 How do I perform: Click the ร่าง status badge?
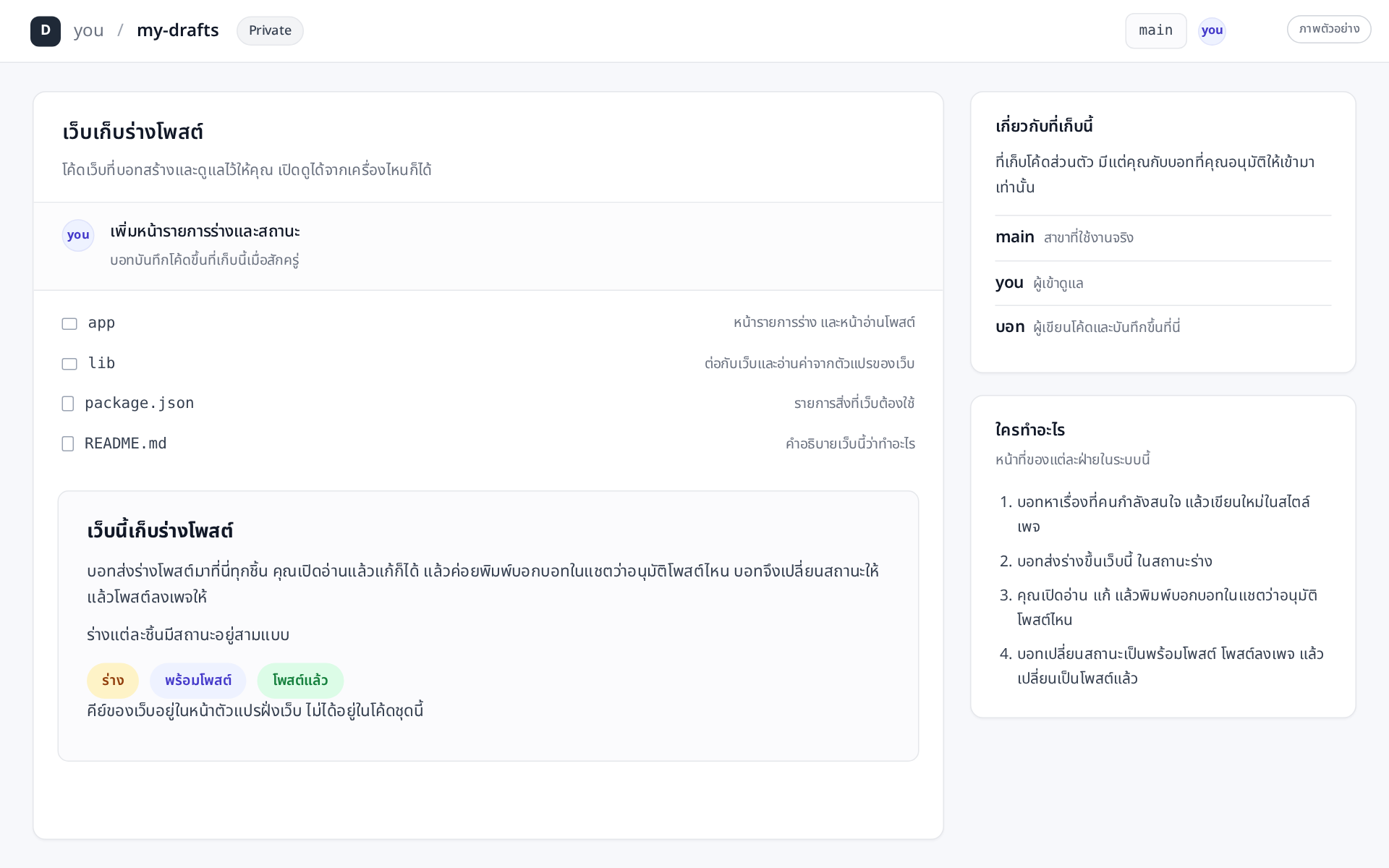113,681
